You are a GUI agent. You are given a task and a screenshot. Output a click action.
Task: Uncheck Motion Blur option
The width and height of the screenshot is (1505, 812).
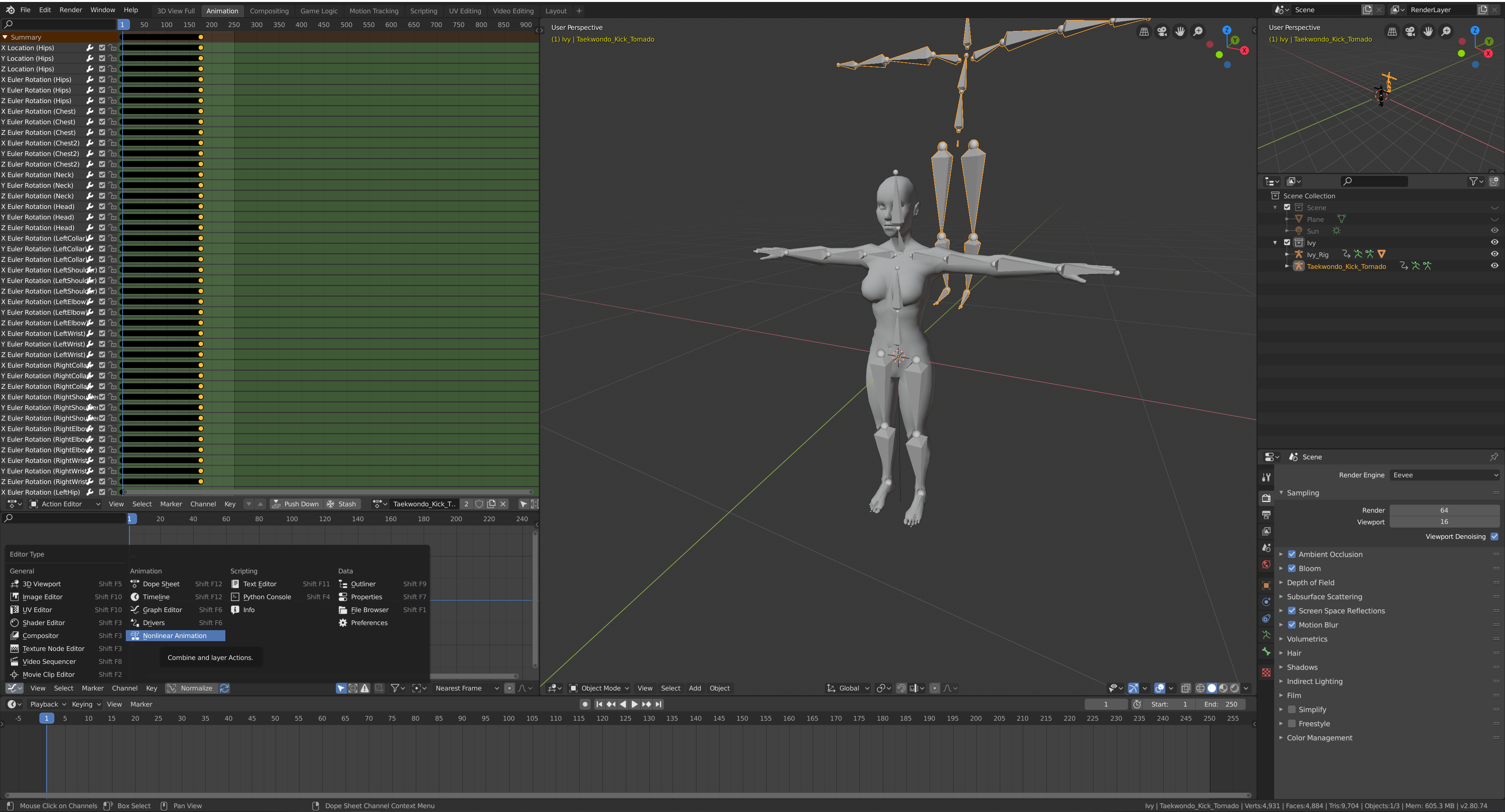tap(1292, 625)
